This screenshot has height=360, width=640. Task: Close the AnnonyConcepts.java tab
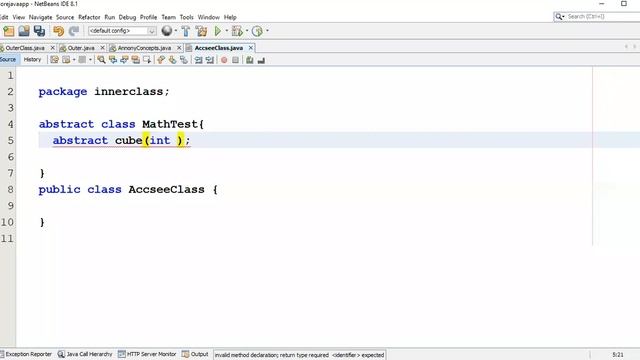pos(179,48)
